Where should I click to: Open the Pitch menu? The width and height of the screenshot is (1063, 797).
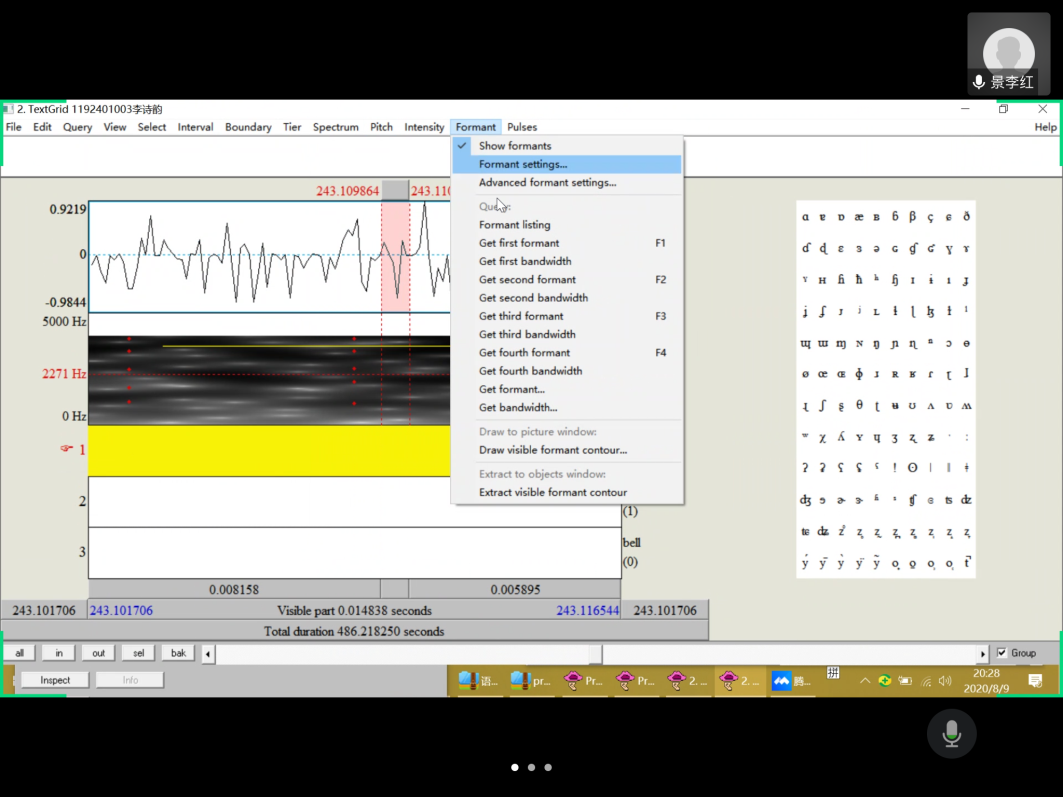point(381,127)
